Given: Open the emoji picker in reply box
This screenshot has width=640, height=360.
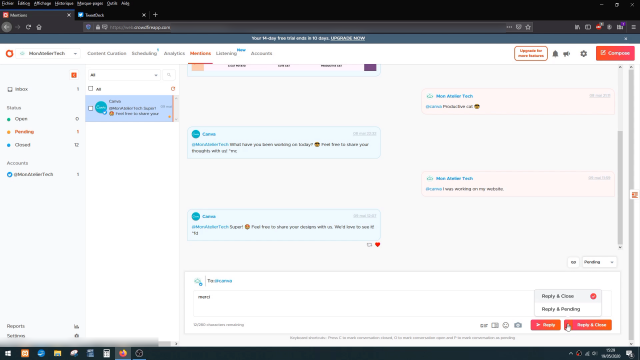Looking at the screenshot, I should (x=506, y=325).
